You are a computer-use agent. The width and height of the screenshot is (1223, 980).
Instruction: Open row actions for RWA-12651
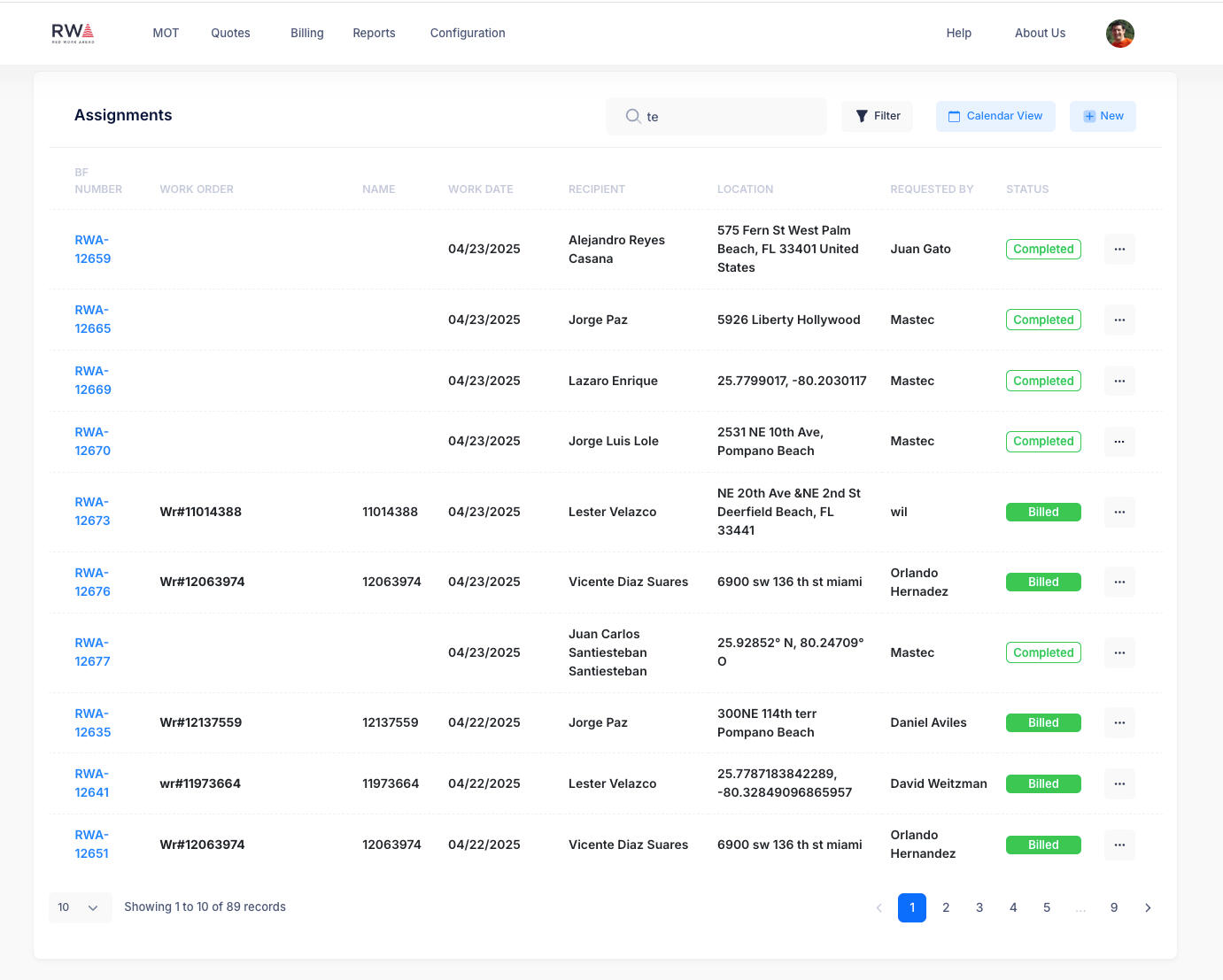[1119, 845]
